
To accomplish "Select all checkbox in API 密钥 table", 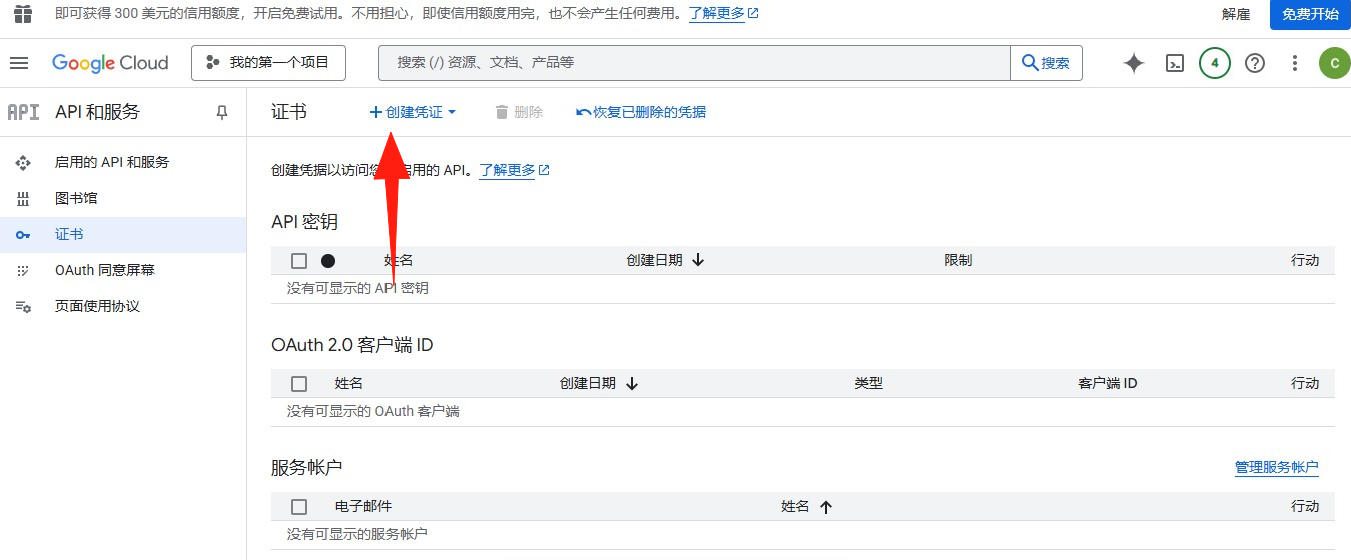I will tap(299, 261).
